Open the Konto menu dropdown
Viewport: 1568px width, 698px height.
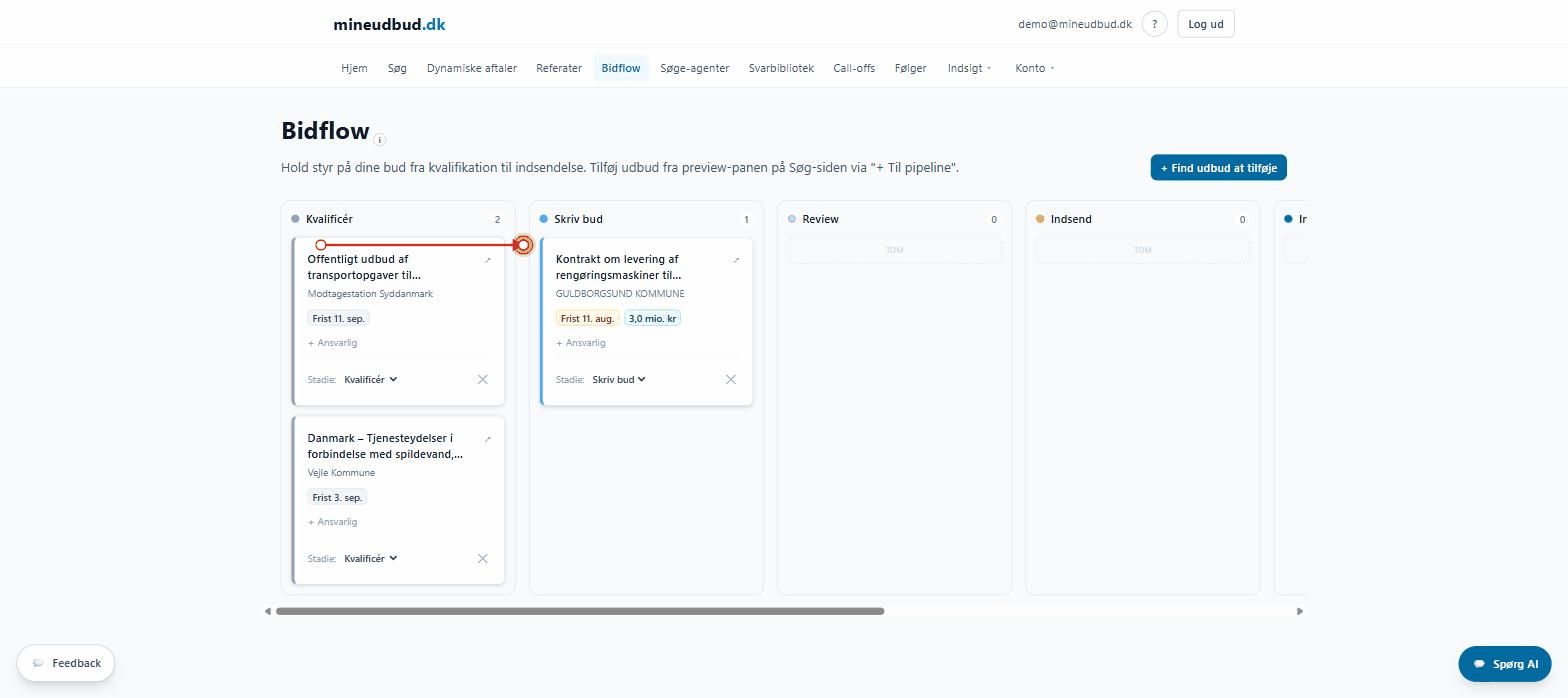(1035, 68)
